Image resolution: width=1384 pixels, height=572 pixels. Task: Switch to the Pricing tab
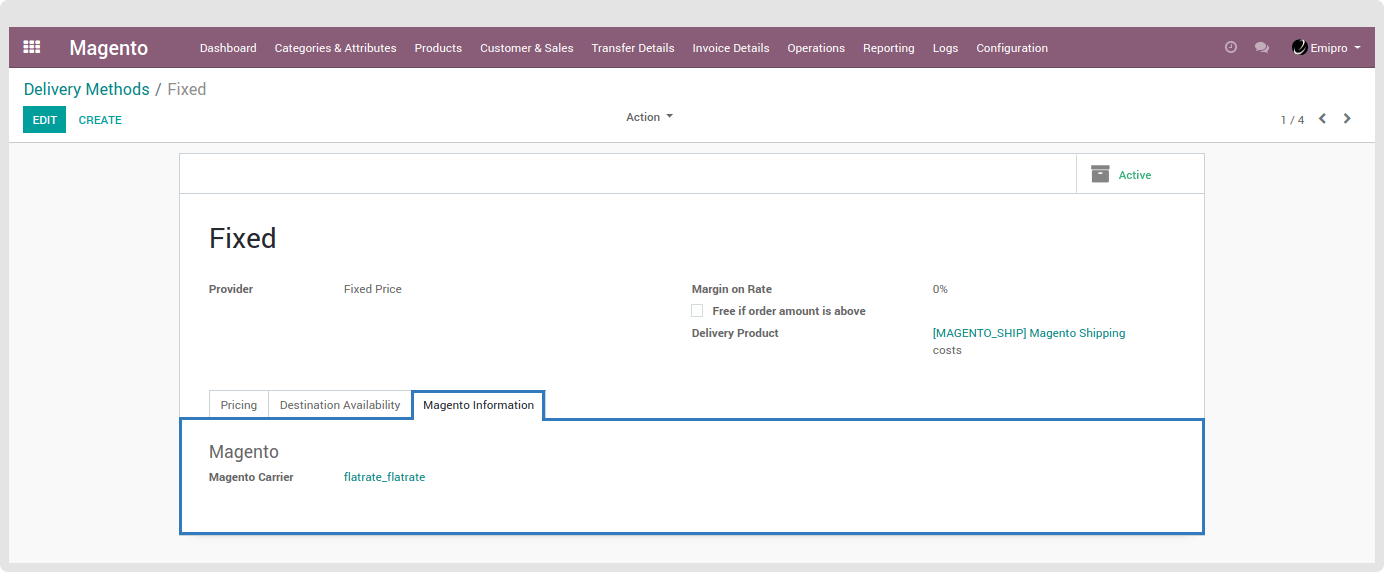tap(239, 405)
